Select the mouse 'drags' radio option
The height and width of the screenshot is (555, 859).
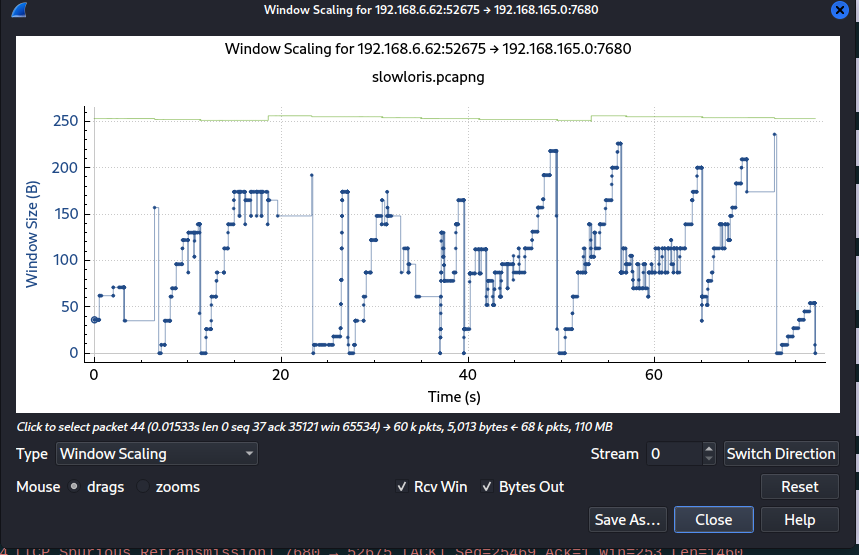coord(76,487)
